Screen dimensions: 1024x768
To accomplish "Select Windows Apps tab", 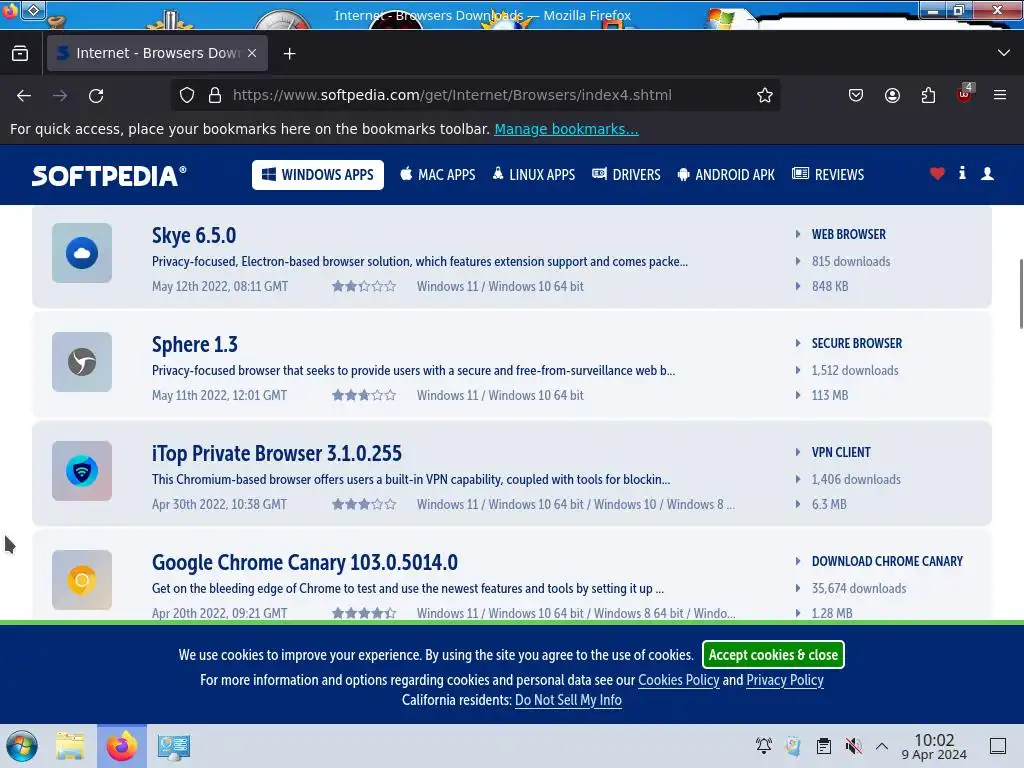I will click(318, 175).
